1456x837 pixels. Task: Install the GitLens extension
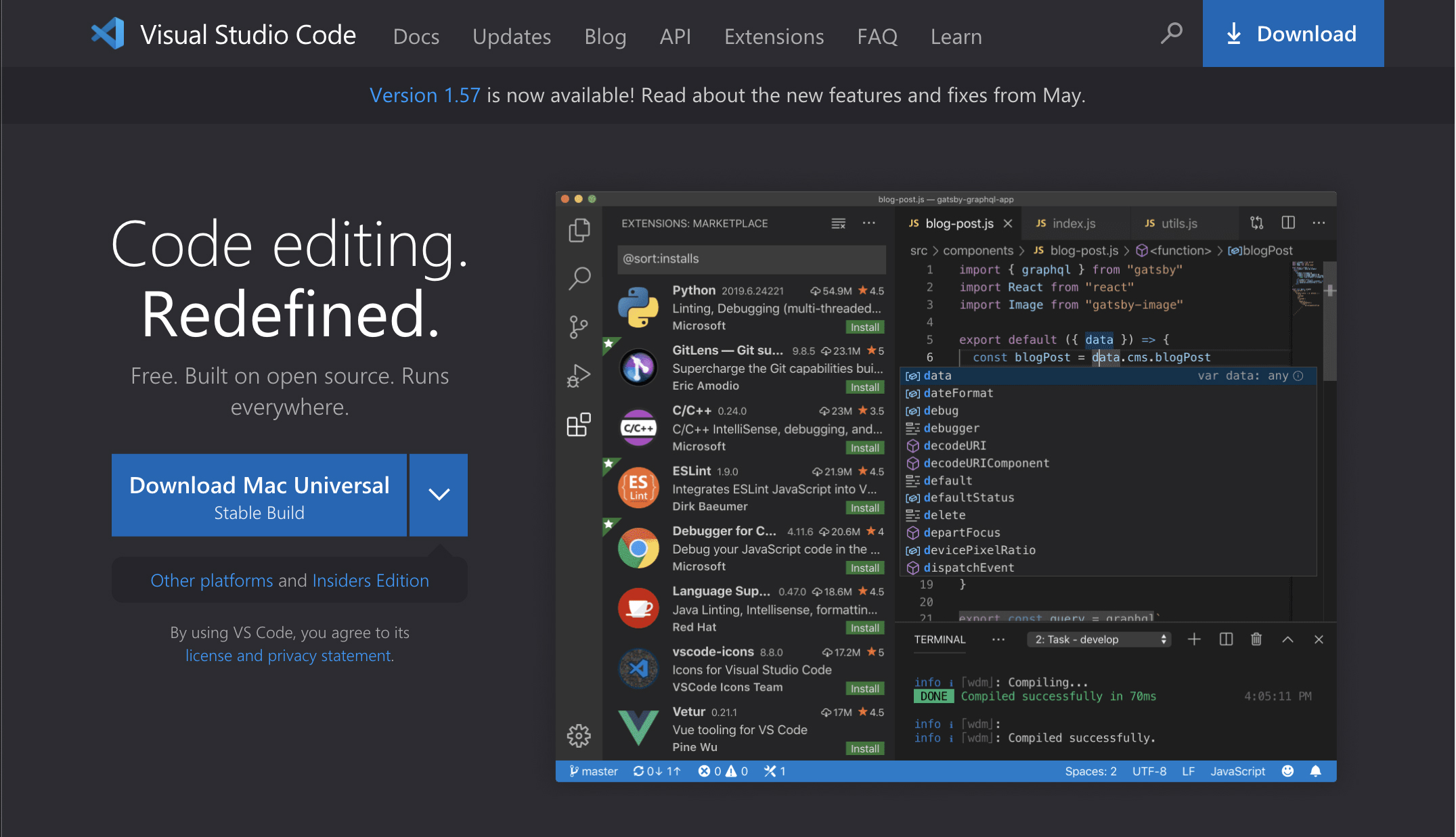point(865,388)
